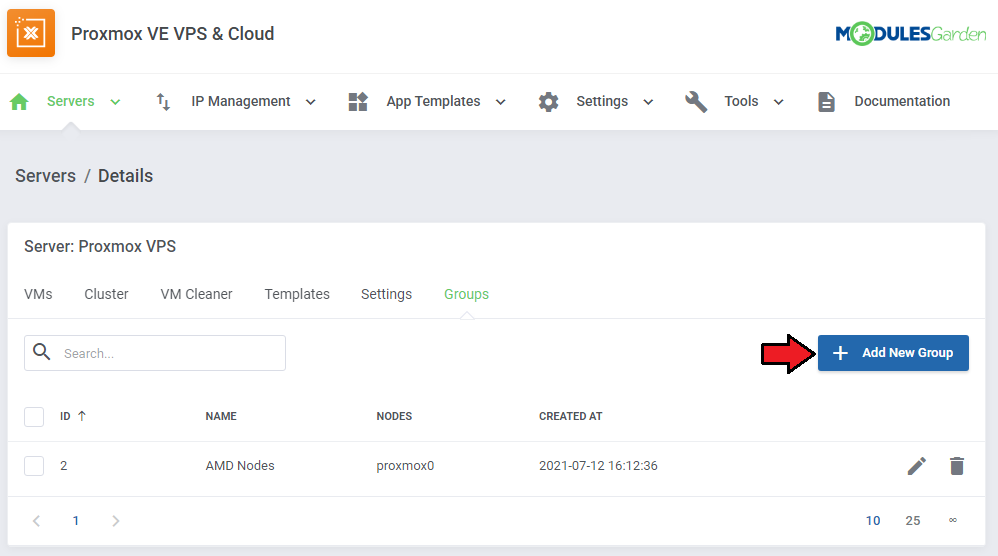Screen dimensions: 998x556
Task: Expand the IP Management dropdown chevron
Action: click(x=311, y=102)
